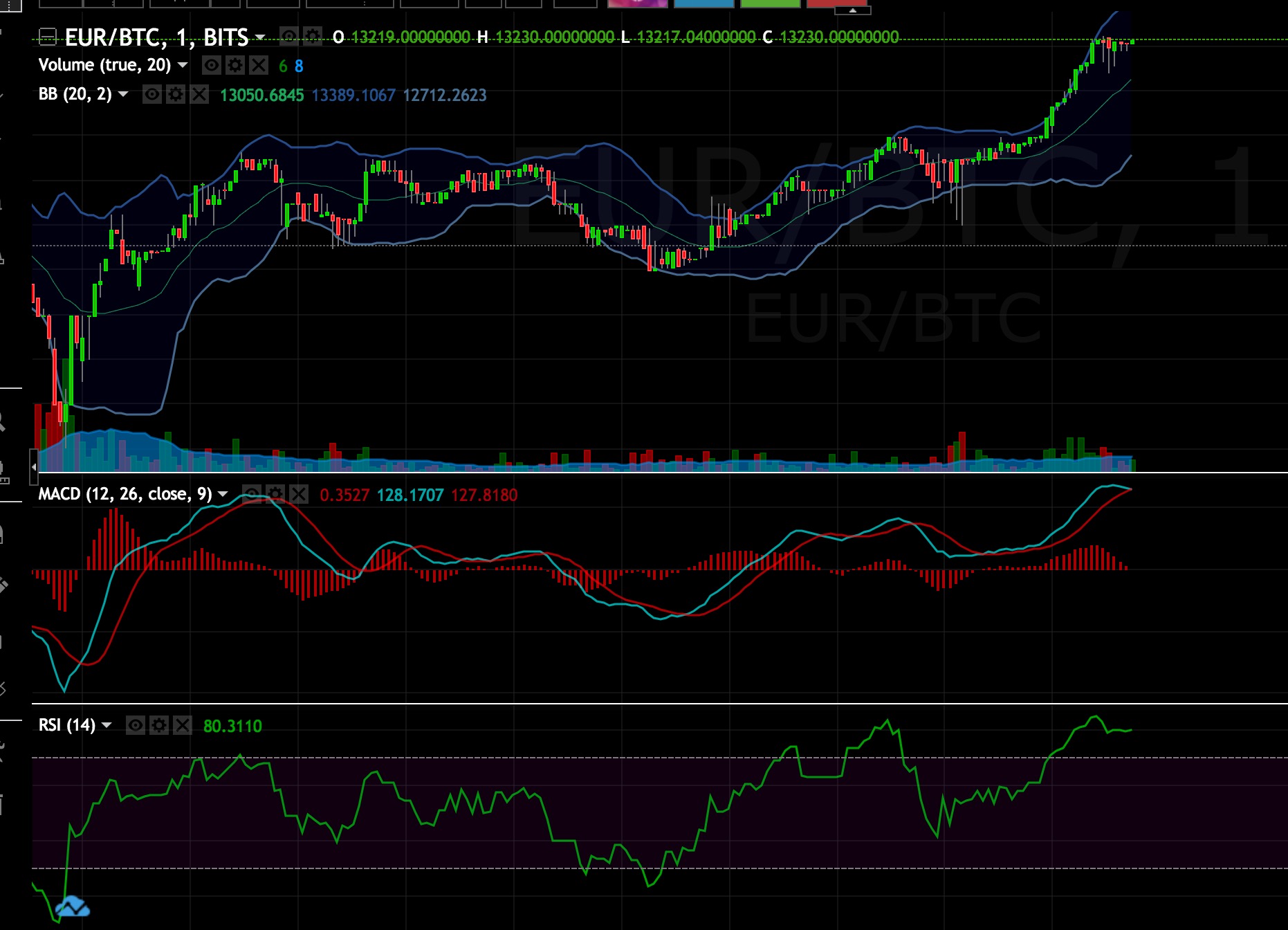This screenshot has height=930, width=1288.
Task: Open the EUR/BTC, 1, BITS symbol dropdown arrow
Action: tap(260, 37)
